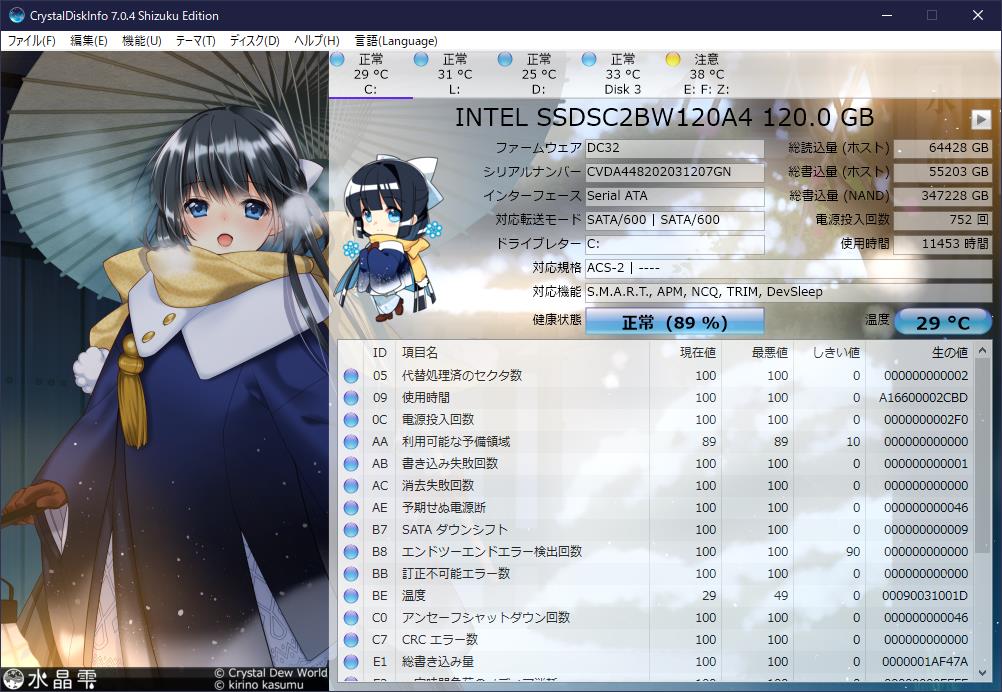This screenshot has width=1002, height=692.
Task: Click the status orb in row AE 予期せぬ電源断
Action: [351, 508]
